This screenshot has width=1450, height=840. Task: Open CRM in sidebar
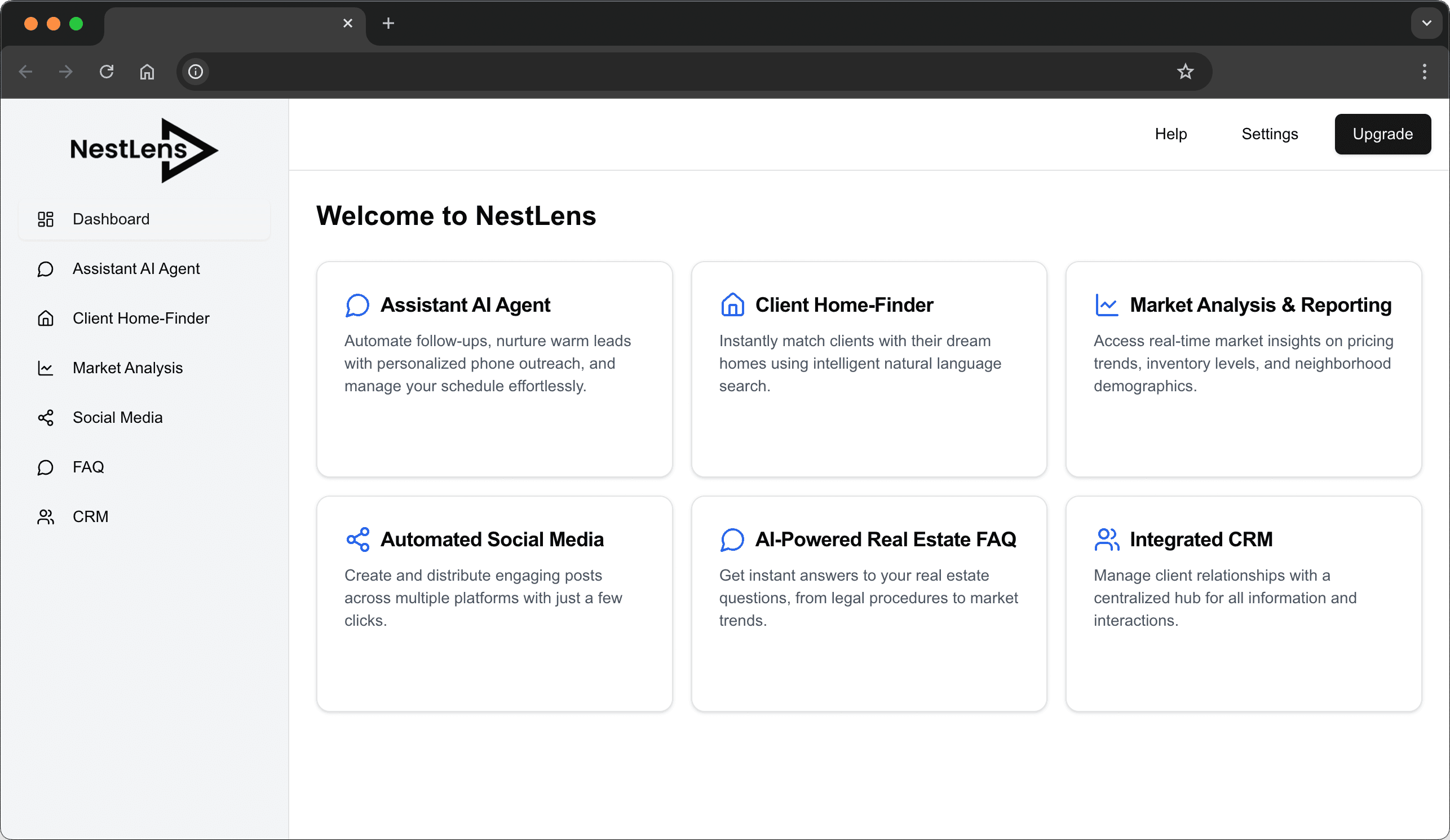coord(144,516)
